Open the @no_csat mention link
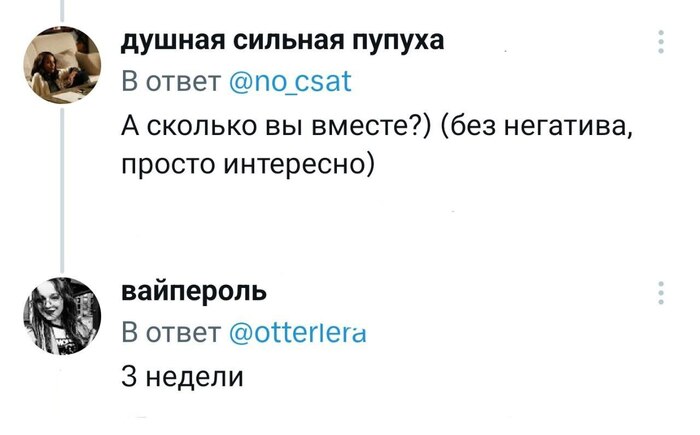The image size is (700, 435). (x=290, y=82)
